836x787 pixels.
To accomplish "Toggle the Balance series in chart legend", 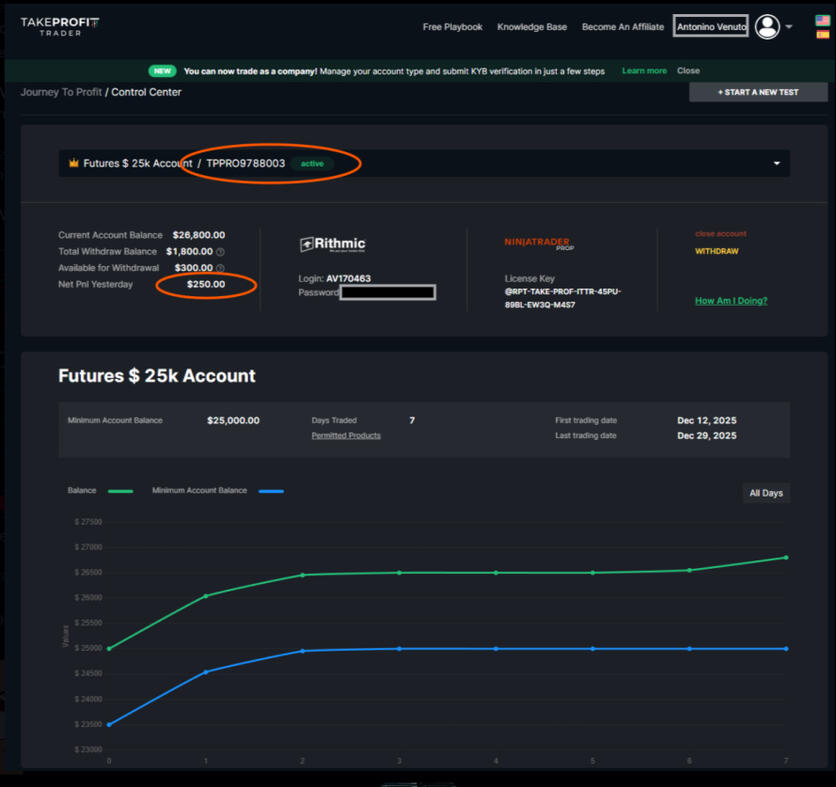I will (x=100, y=491).
